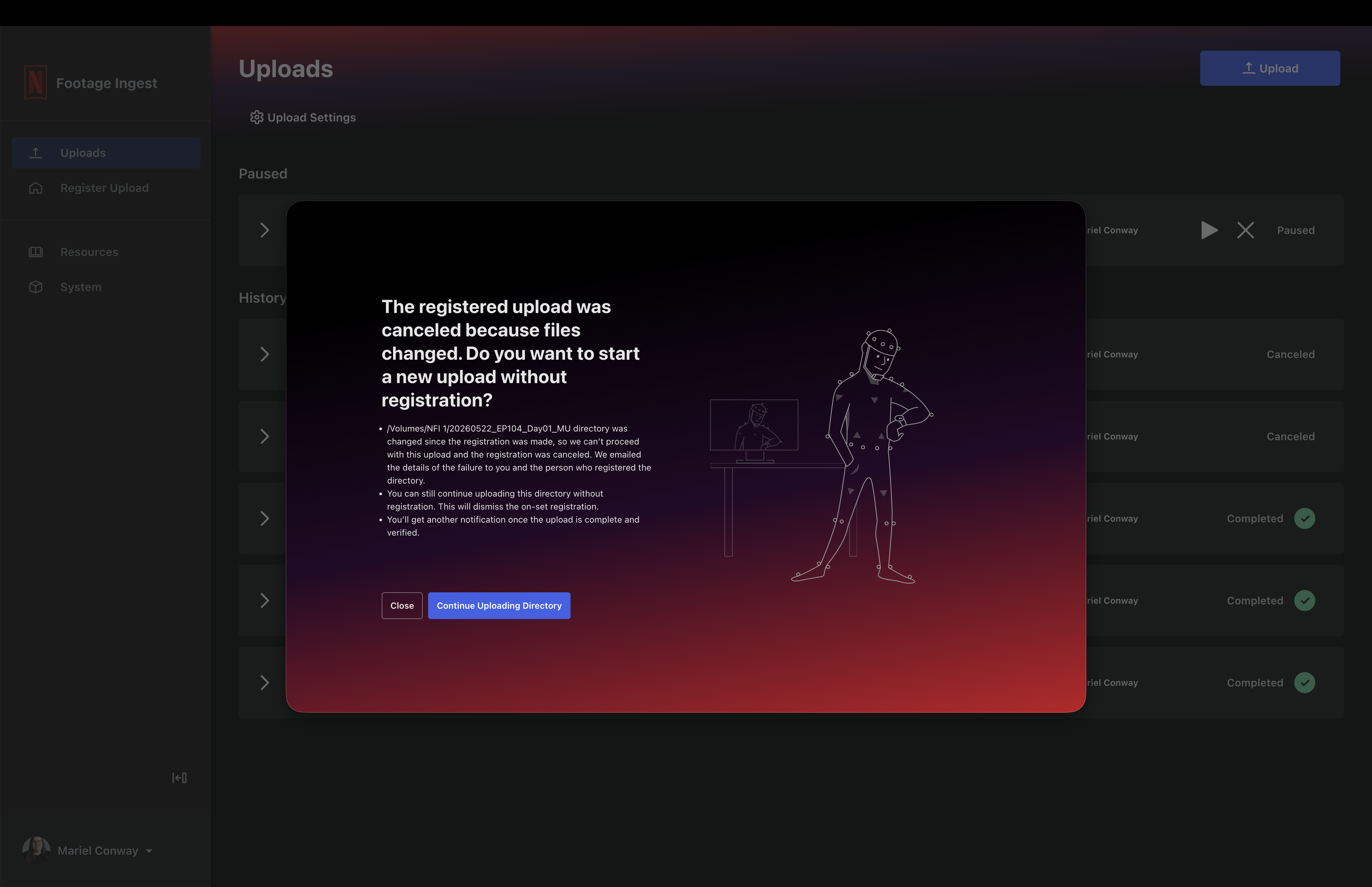Click Mariel Conway's avatar picture
1372x887 pixels.
click(36, 850)
